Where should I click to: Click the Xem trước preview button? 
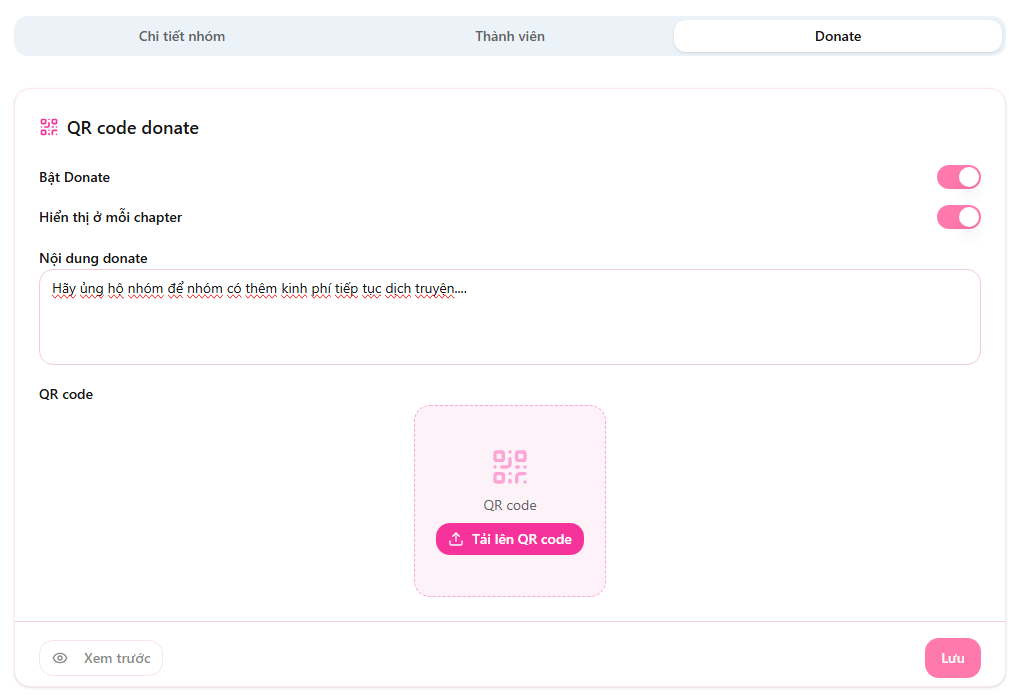(x=101, y=658)
